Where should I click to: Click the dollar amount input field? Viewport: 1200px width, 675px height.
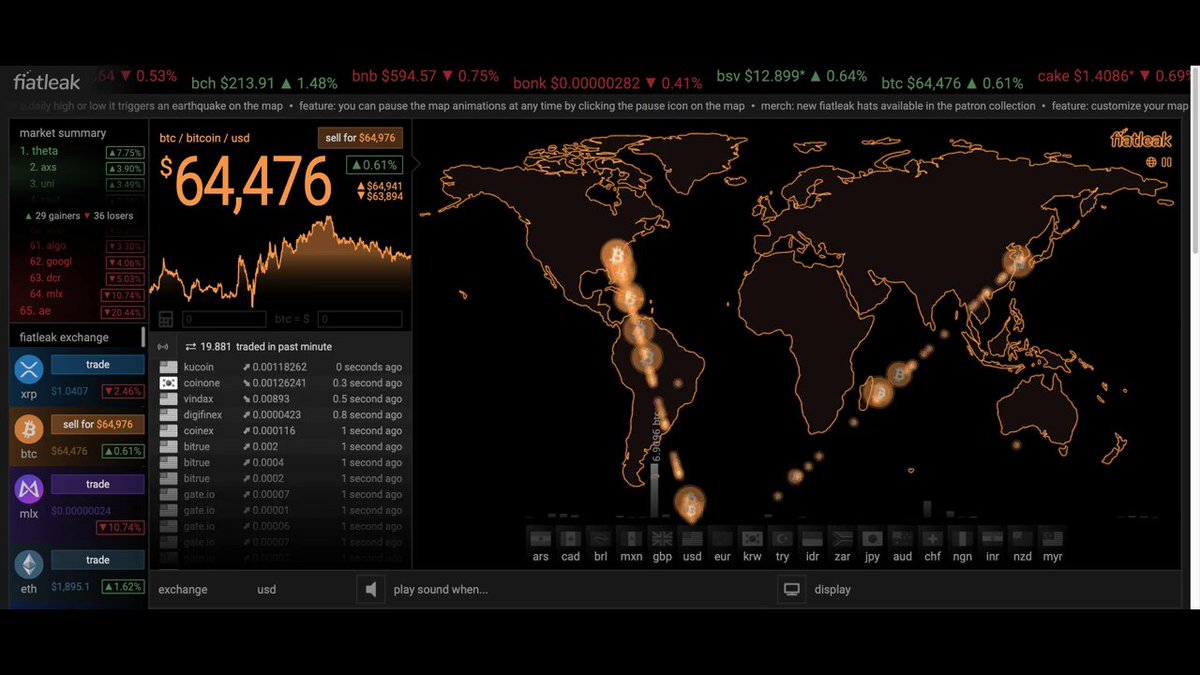(360, 320)
